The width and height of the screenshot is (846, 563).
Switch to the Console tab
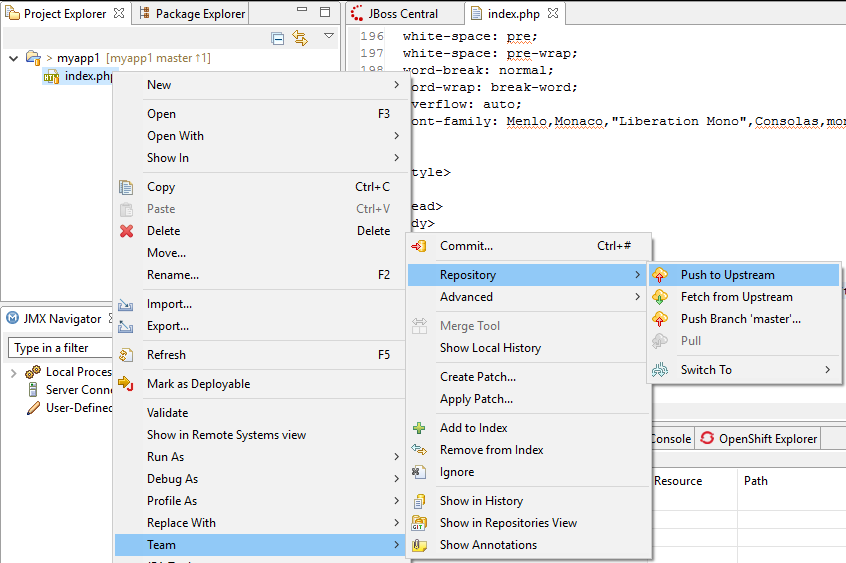[671, 439]
